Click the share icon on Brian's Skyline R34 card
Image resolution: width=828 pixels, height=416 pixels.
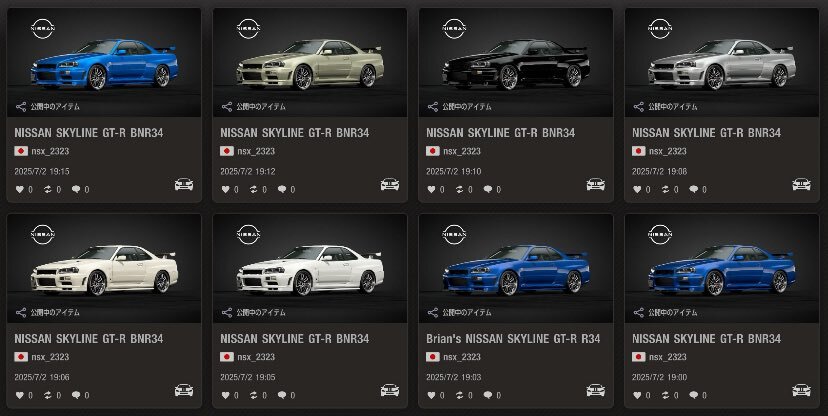pos(432,313)
